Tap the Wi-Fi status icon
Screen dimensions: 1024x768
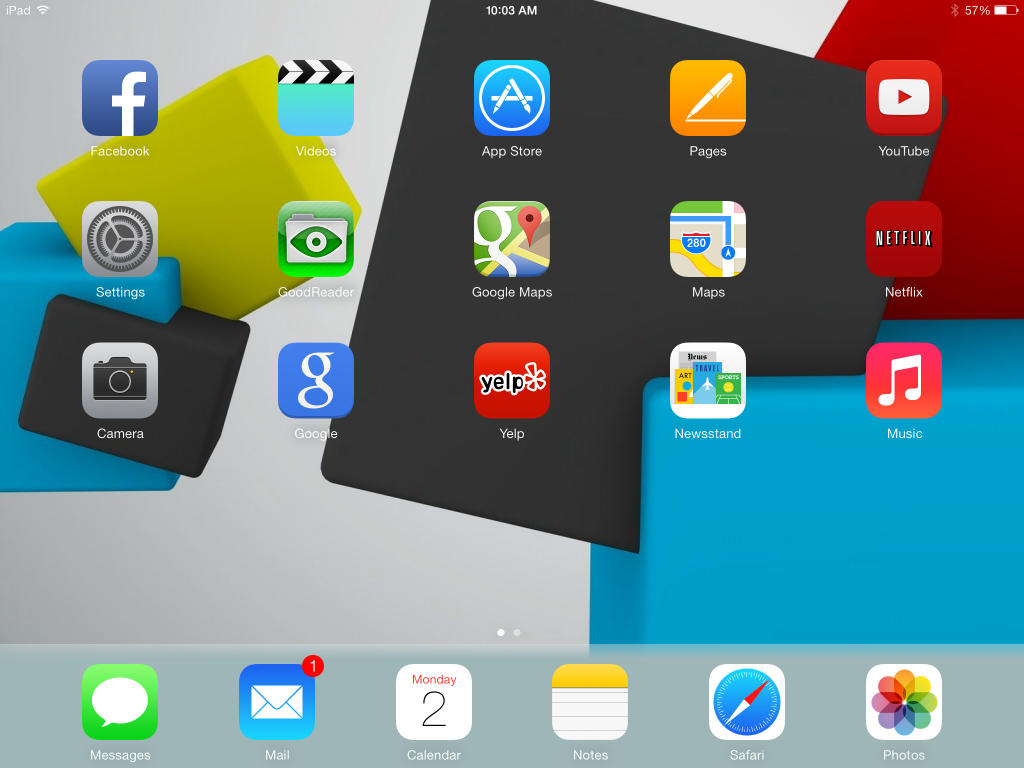43,10
